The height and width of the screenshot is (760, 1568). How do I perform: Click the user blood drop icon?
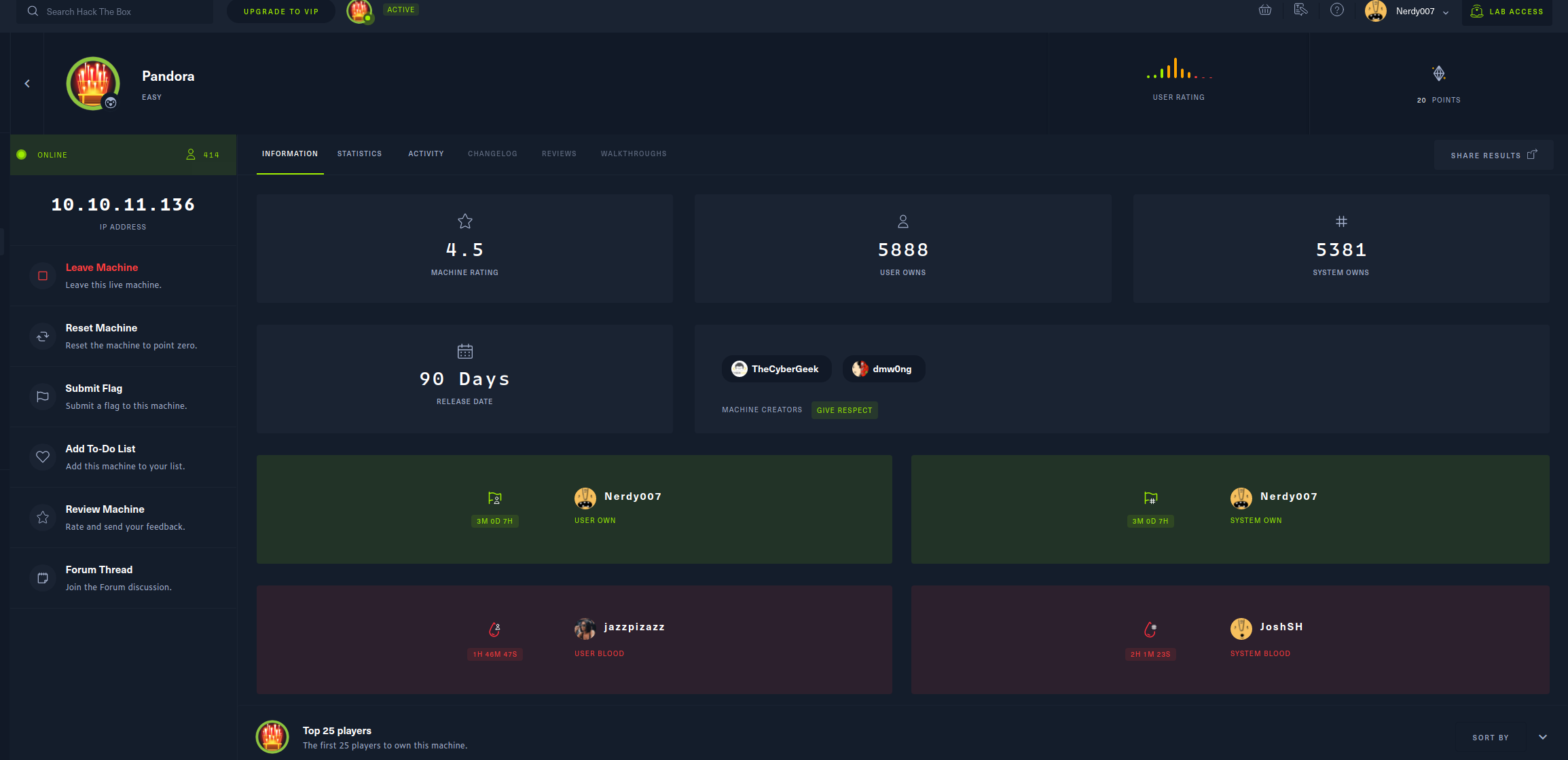495,630
